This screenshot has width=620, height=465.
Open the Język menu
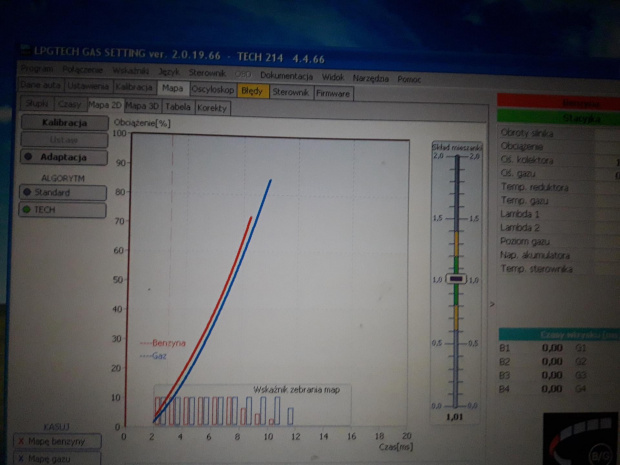tap(169, 72)
